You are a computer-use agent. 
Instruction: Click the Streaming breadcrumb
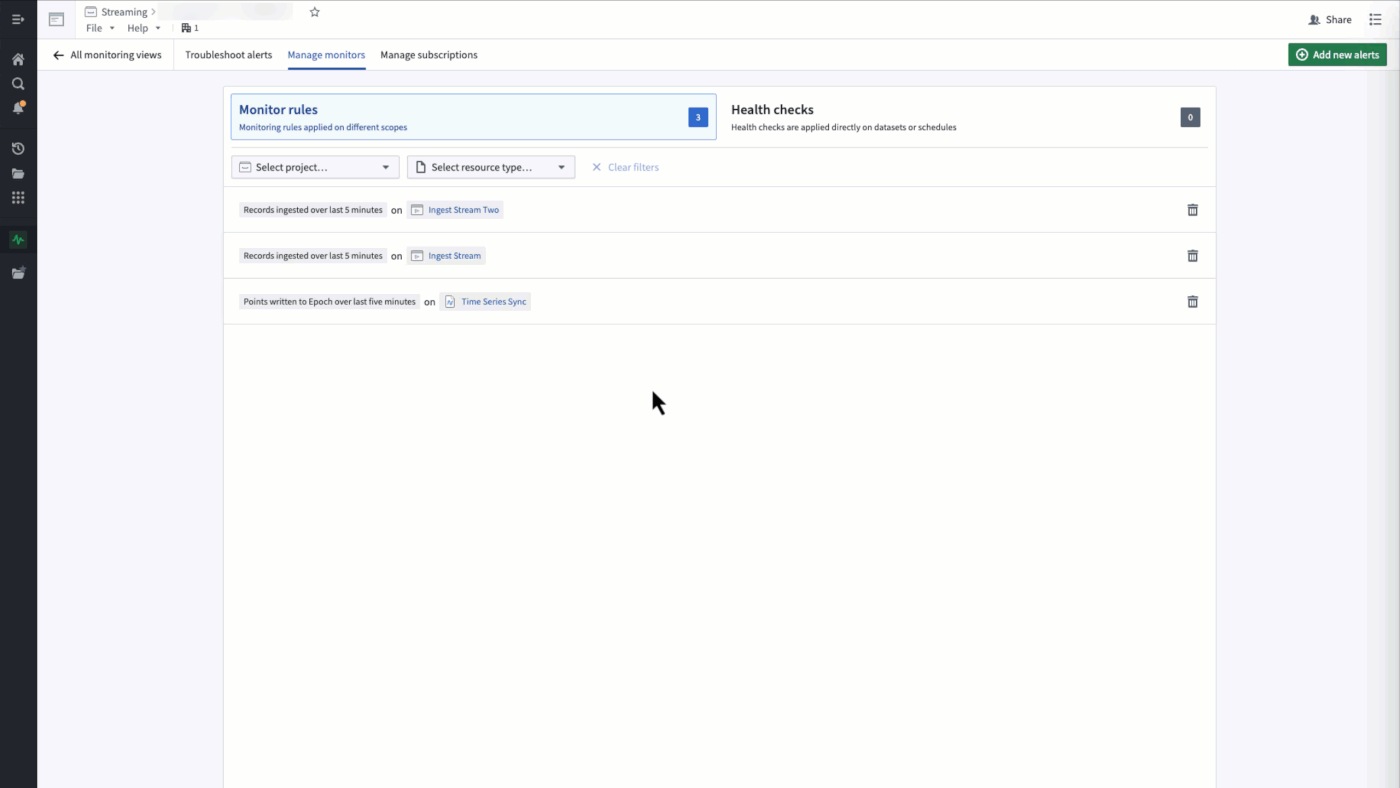[123, 12]
